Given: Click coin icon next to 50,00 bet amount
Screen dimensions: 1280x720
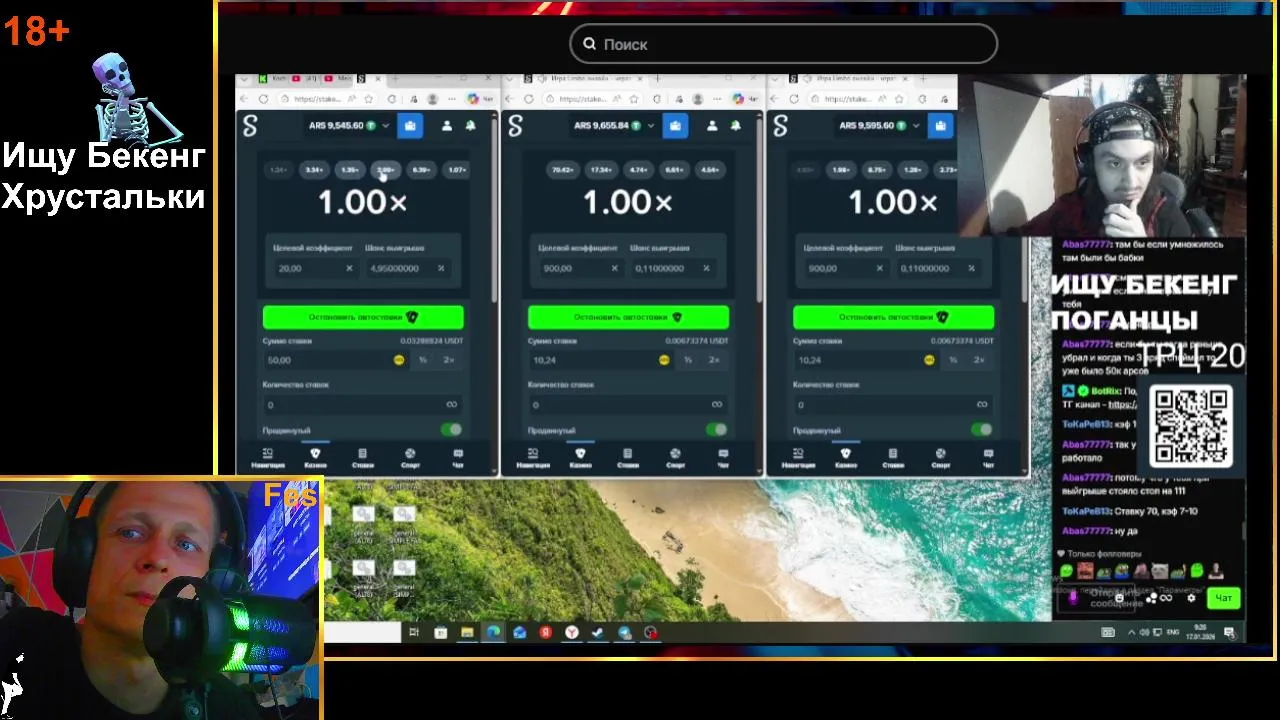Looking at the screenshot, I should pyautogui.click(x=399, y=360).
